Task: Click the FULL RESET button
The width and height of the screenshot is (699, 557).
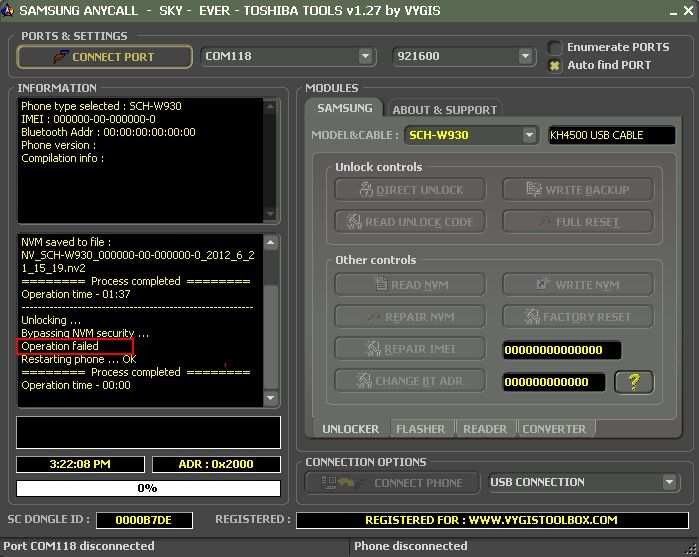Action: click(x=578, y=222)
